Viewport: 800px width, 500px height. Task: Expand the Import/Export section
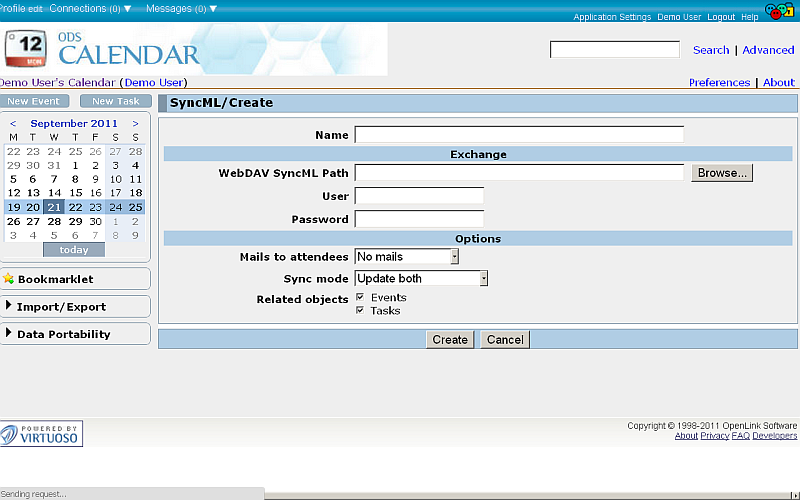61,307
